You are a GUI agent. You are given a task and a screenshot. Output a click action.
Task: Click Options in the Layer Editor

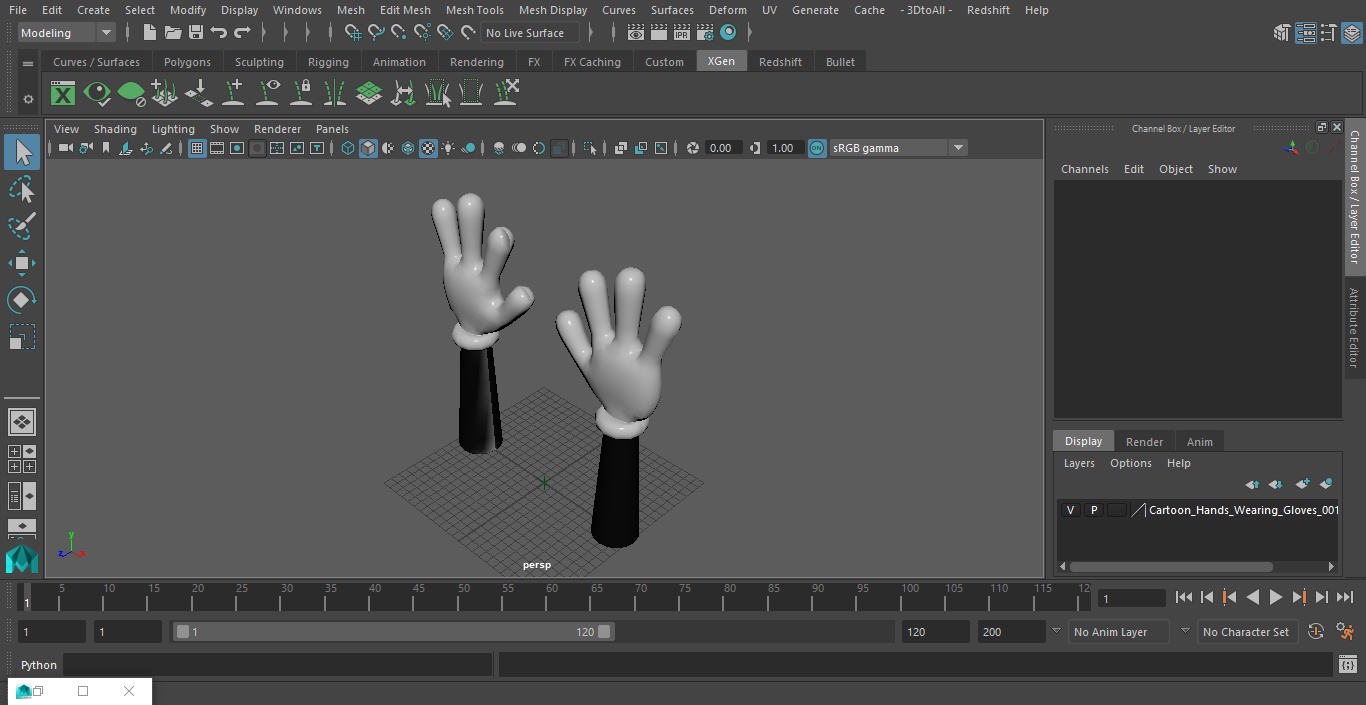(1130, 463)
